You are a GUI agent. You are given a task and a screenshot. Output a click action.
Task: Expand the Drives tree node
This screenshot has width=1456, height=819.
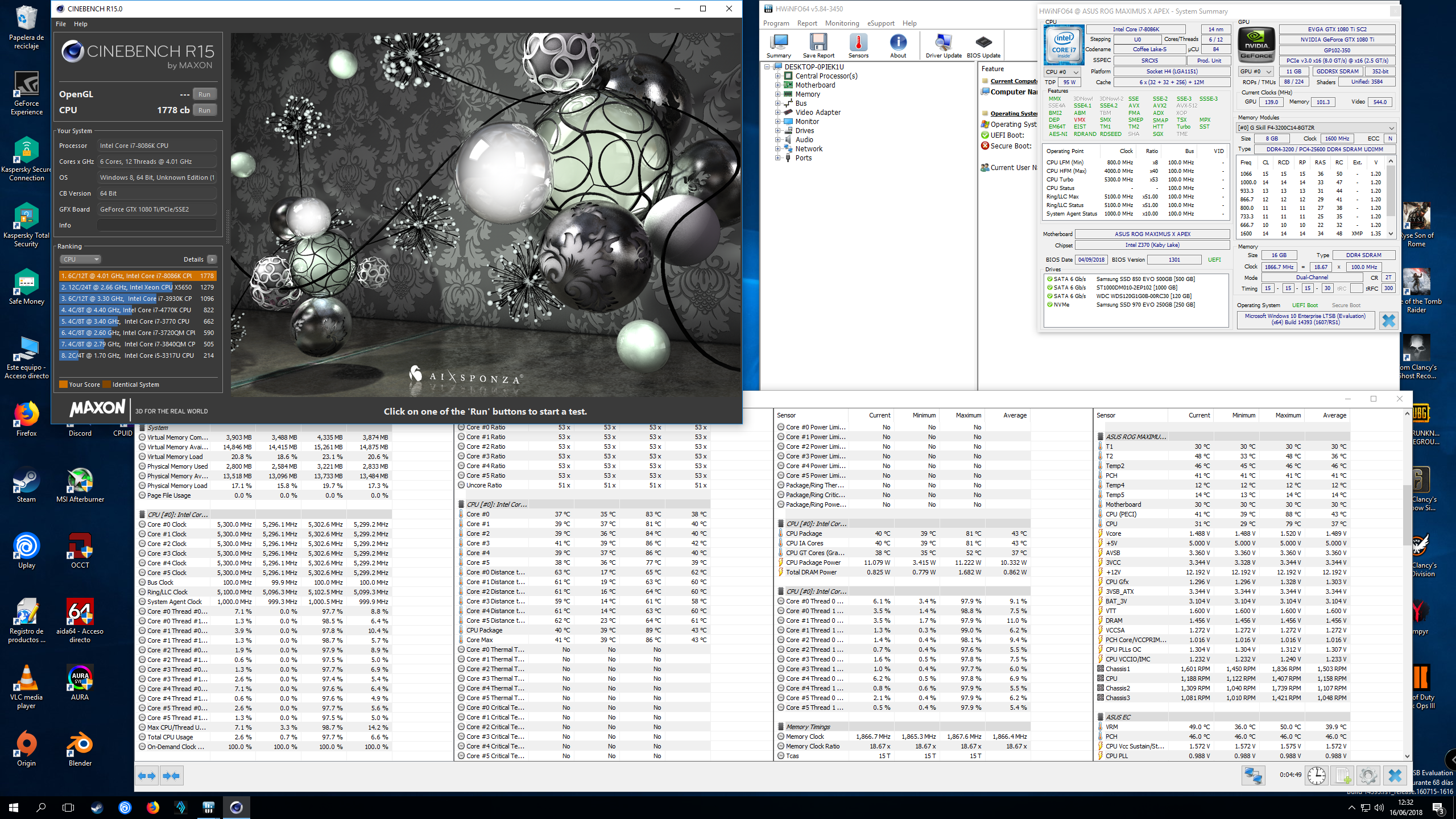coord(778,131)
